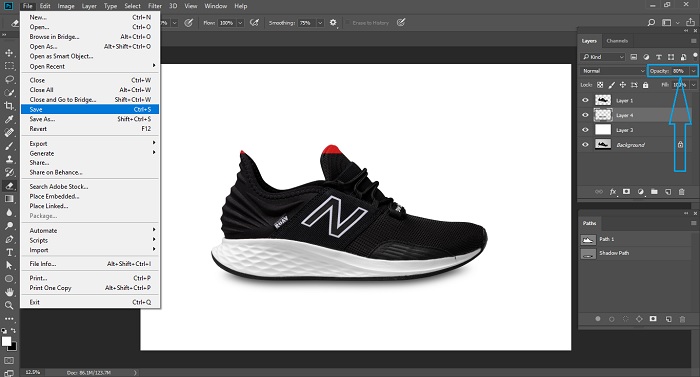Switch to the Channels tab

pyautogui.click(x=617, y=41)
